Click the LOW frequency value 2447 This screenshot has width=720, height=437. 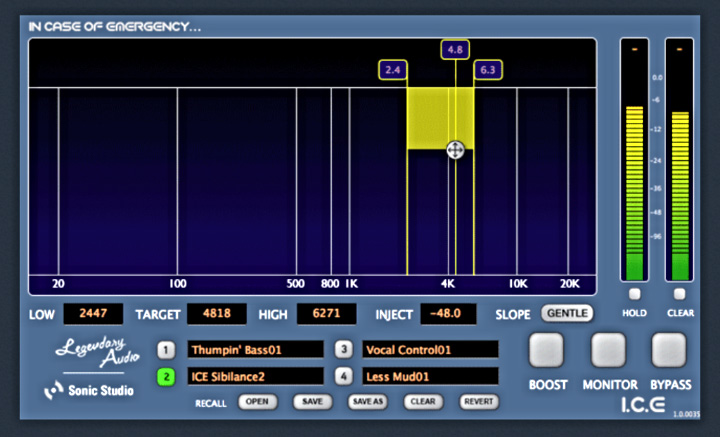tap(93, 314)
